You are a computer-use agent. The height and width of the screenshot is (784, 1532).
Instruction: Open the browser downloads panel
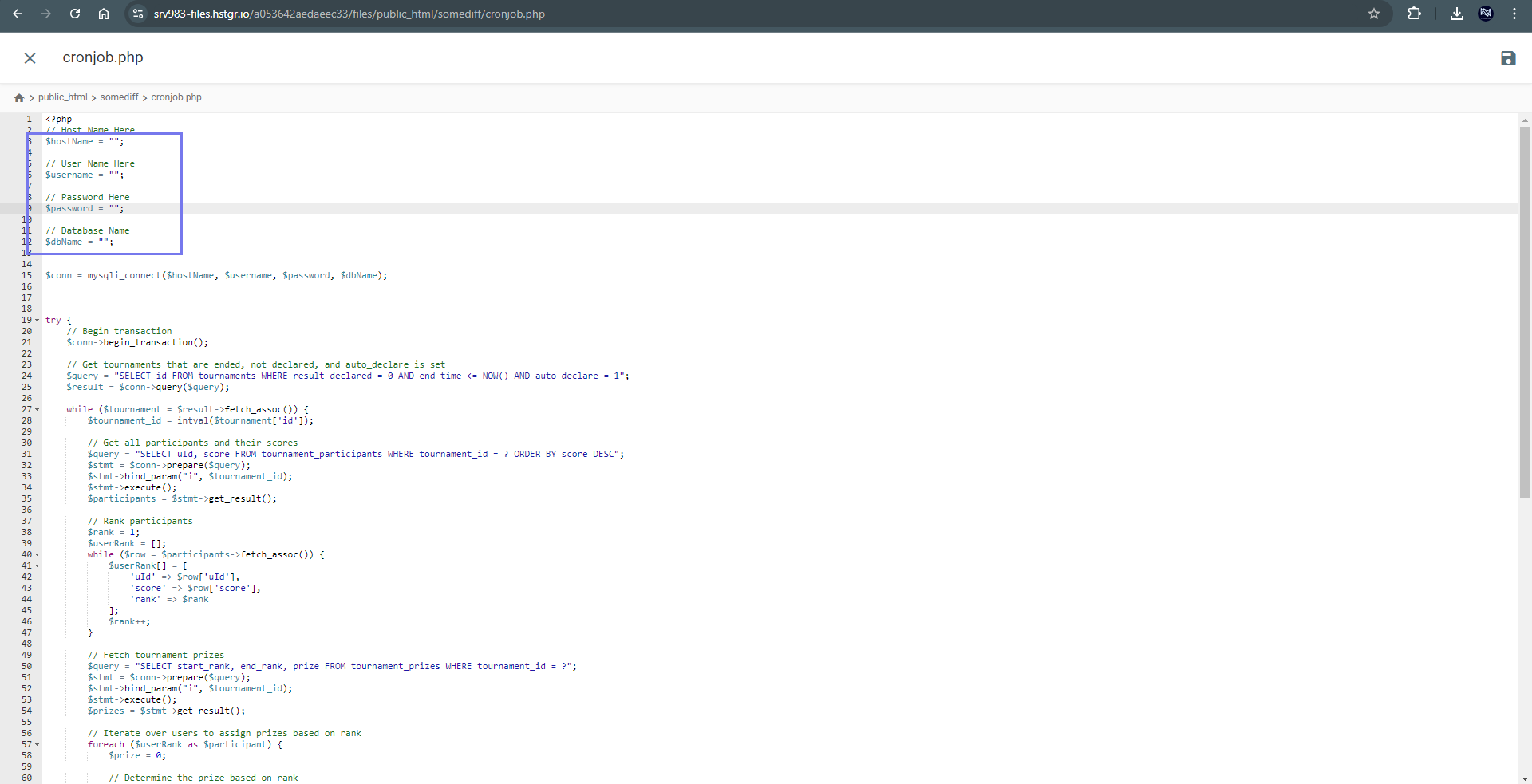1457,14
